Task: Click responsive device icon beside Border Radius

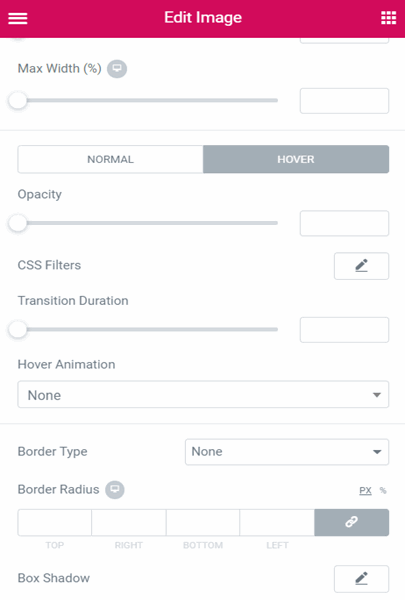Action: pos(115,489)
